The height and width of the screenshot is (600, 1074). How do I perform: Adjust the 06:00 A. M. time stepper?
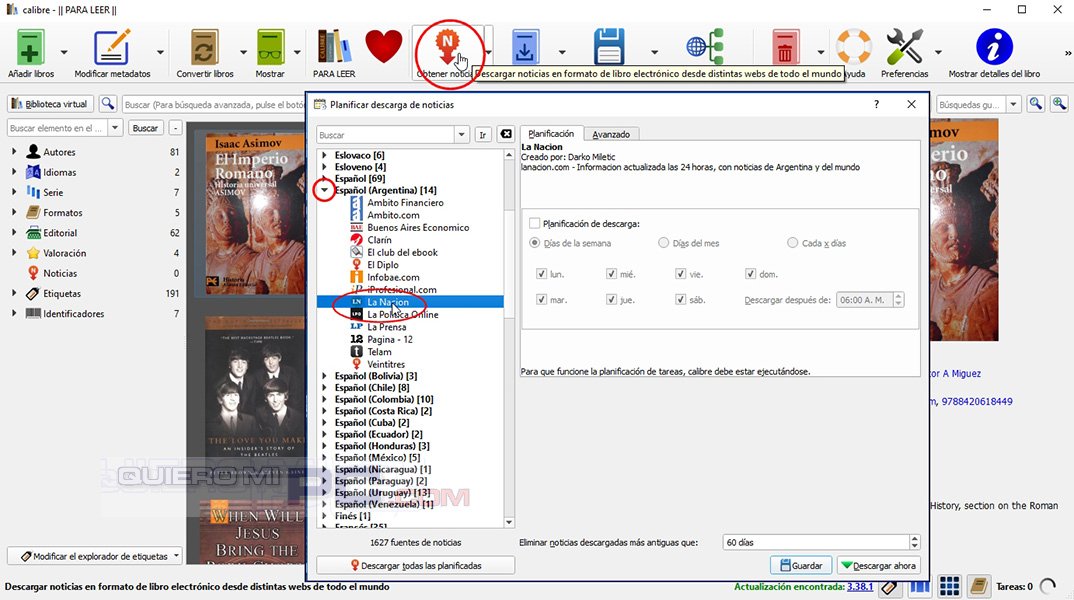coord(899,299)
